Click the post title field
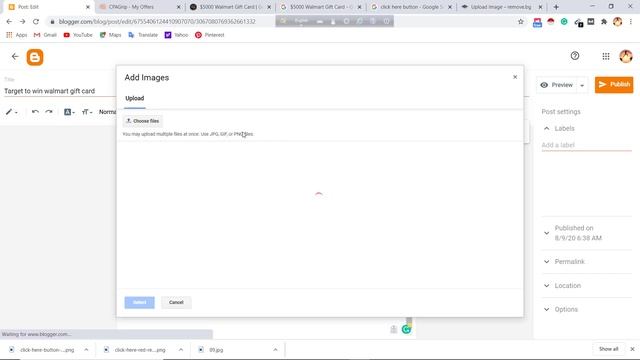This screenshot has height=360, width=640. [x=60, y=91]
